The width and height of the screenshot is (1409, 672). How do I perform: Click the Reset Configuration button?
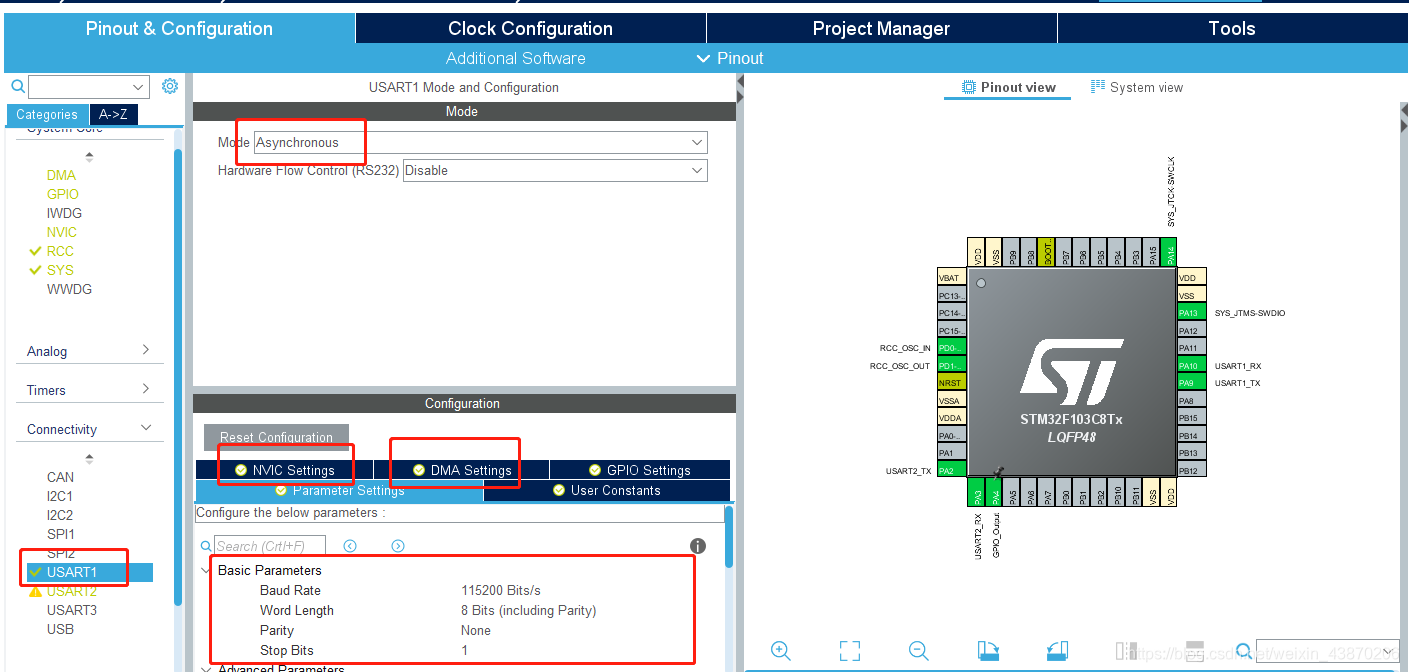276,437
